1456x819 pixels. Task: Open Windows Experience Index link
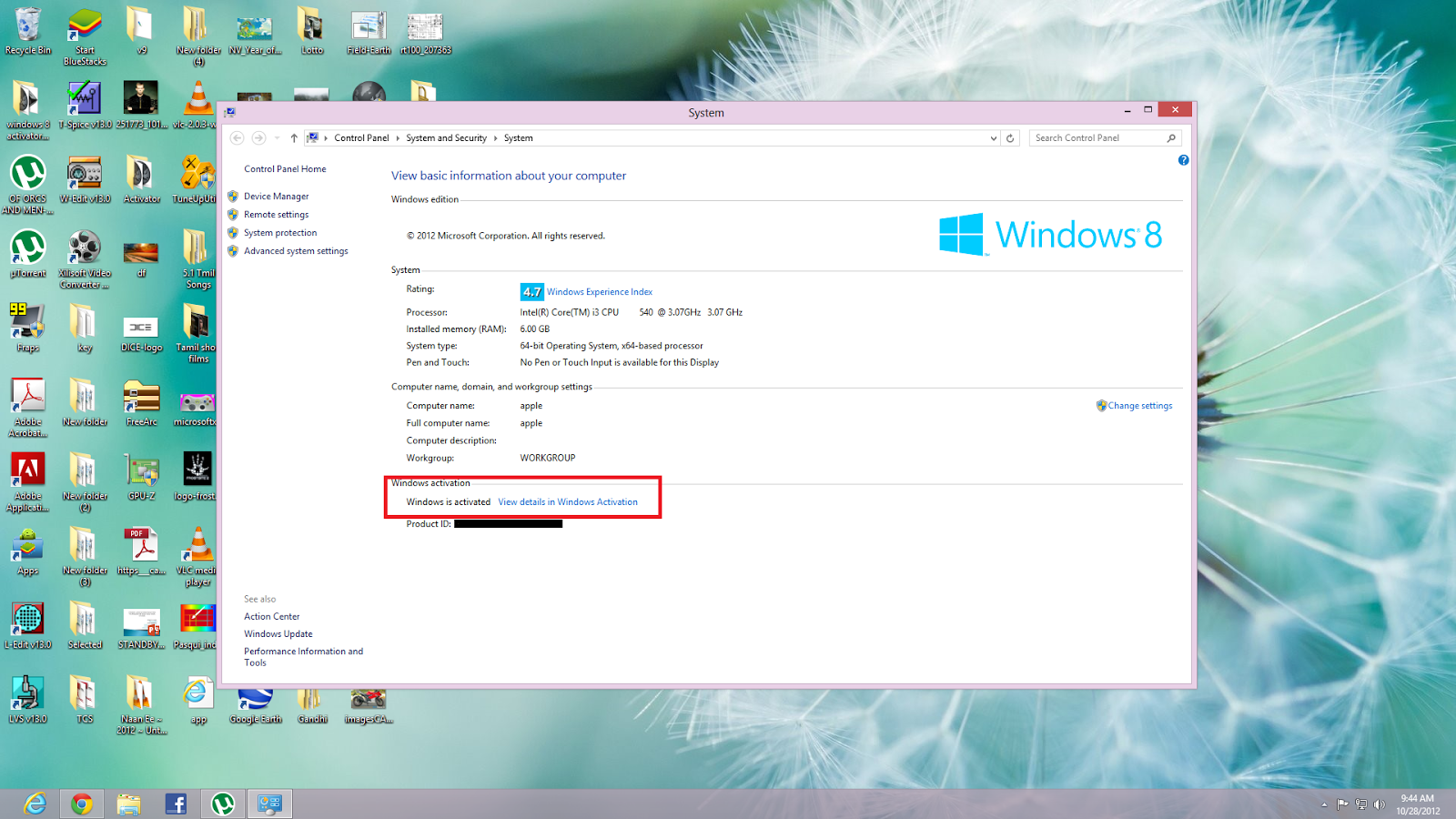(600, 292)
